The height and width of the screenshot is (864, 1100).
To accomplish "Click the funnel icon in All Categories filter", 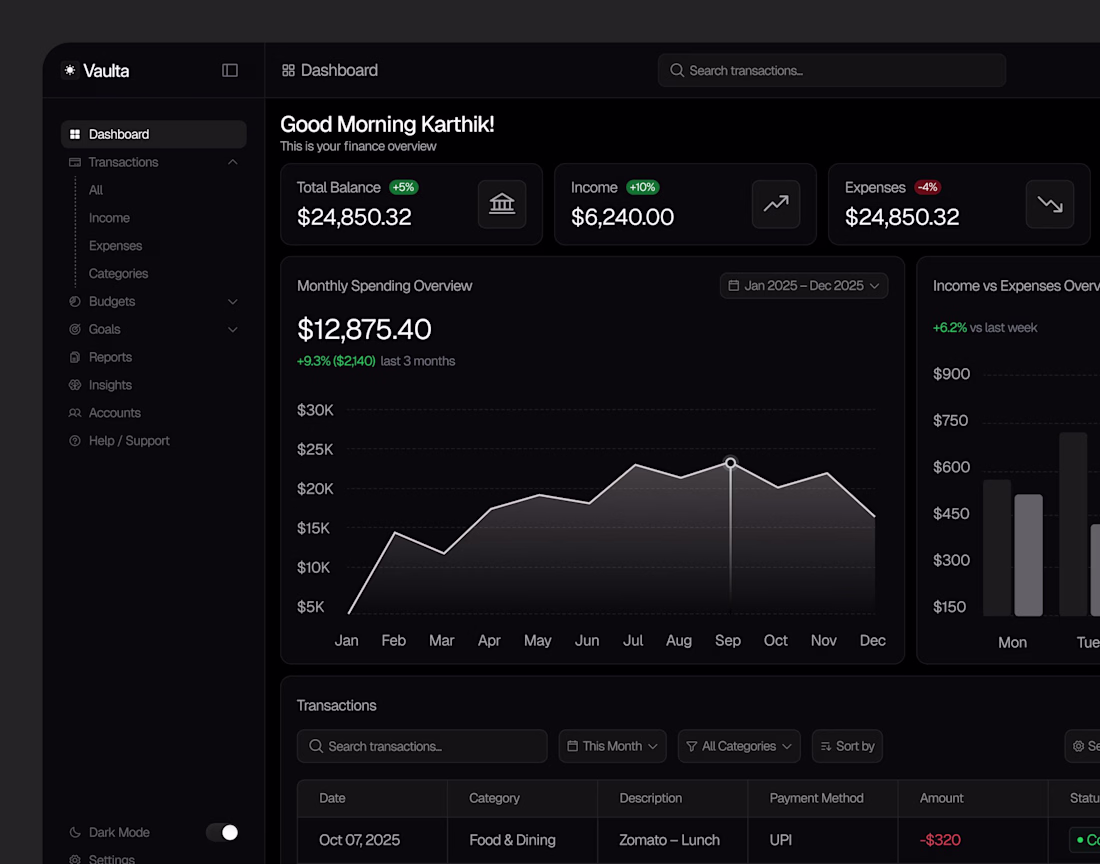I will coord(692,746).
